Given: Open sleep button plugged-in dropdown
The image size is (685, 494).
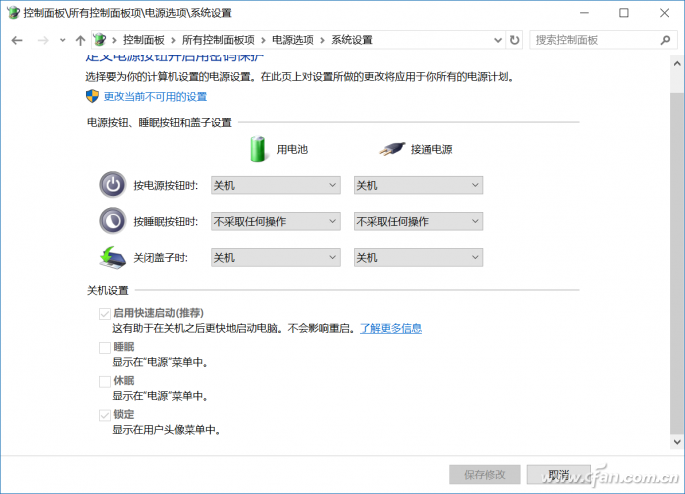Looking at the screenshot, I should pos(418,221).
